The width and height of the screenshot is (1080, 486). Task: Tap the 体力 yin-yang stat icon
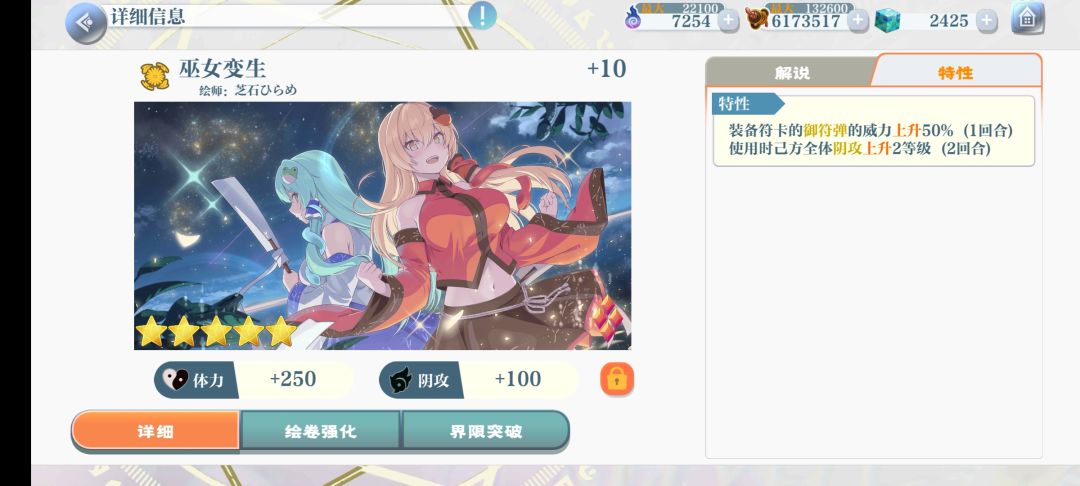click(x=175, y=379)
